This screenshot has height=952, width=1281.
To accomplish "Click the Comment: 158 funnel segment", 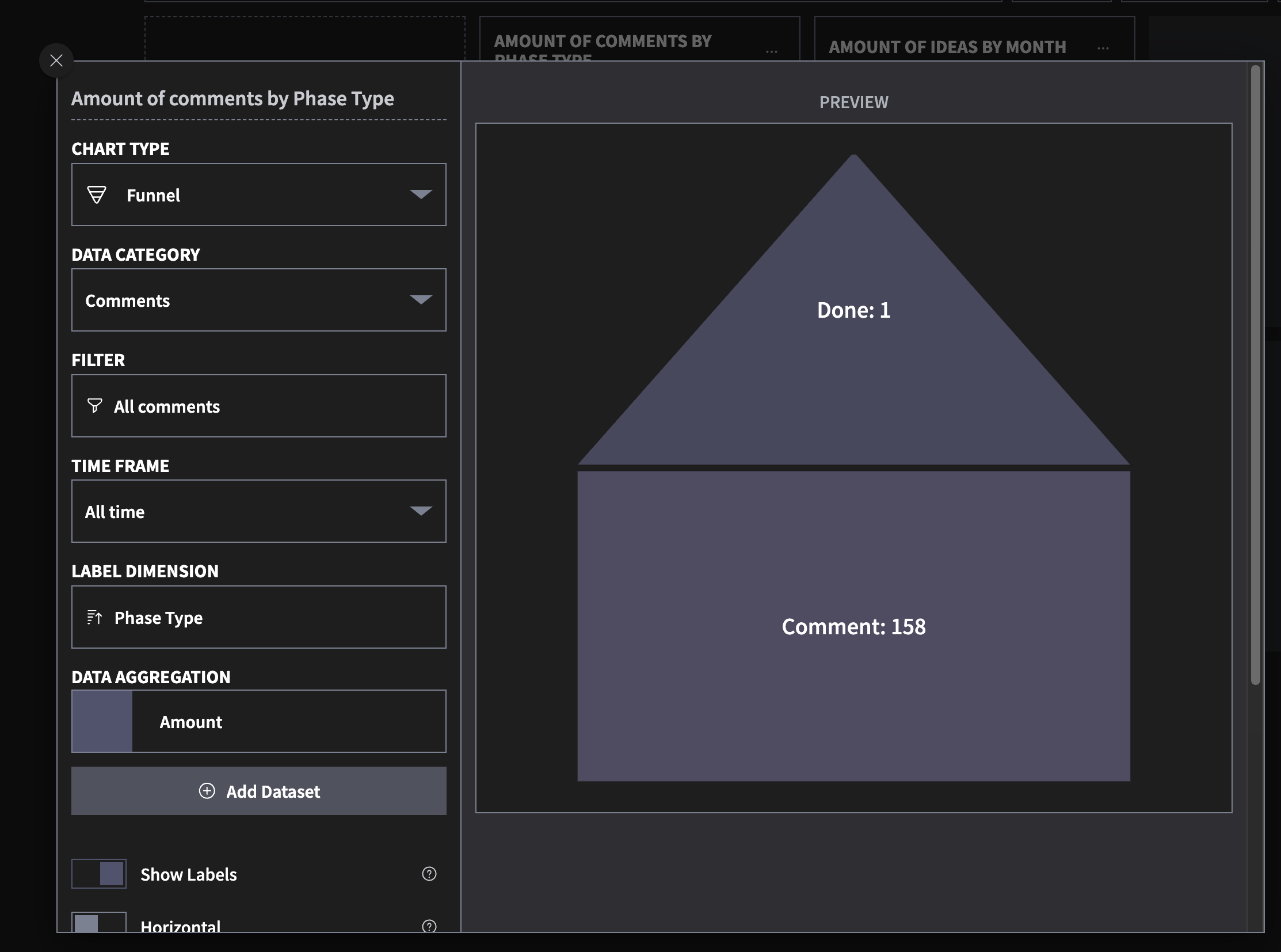I will 853,626.
